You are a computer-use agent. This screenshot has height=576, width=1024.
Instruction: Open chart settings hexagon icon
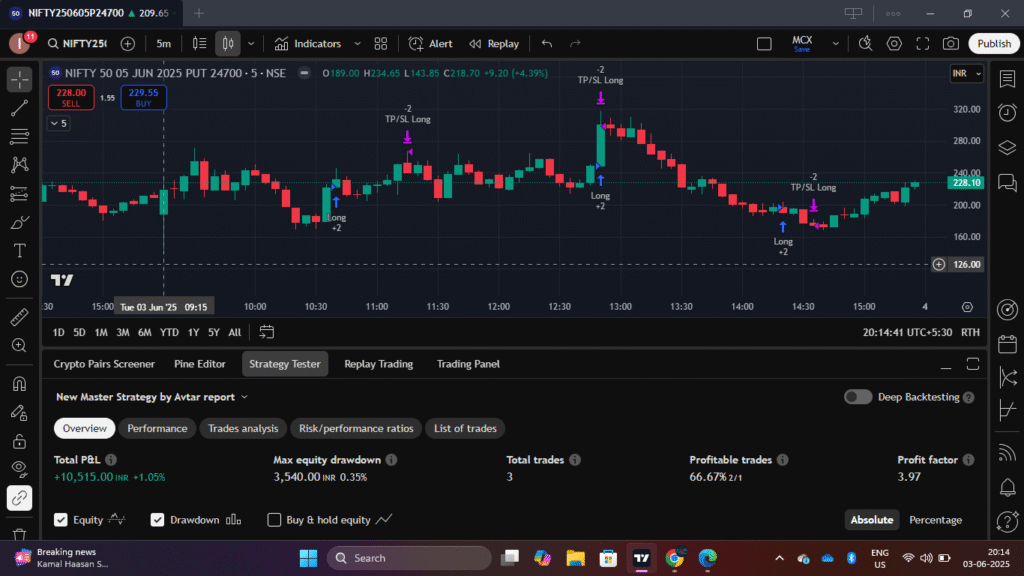(x=894, y=44)
